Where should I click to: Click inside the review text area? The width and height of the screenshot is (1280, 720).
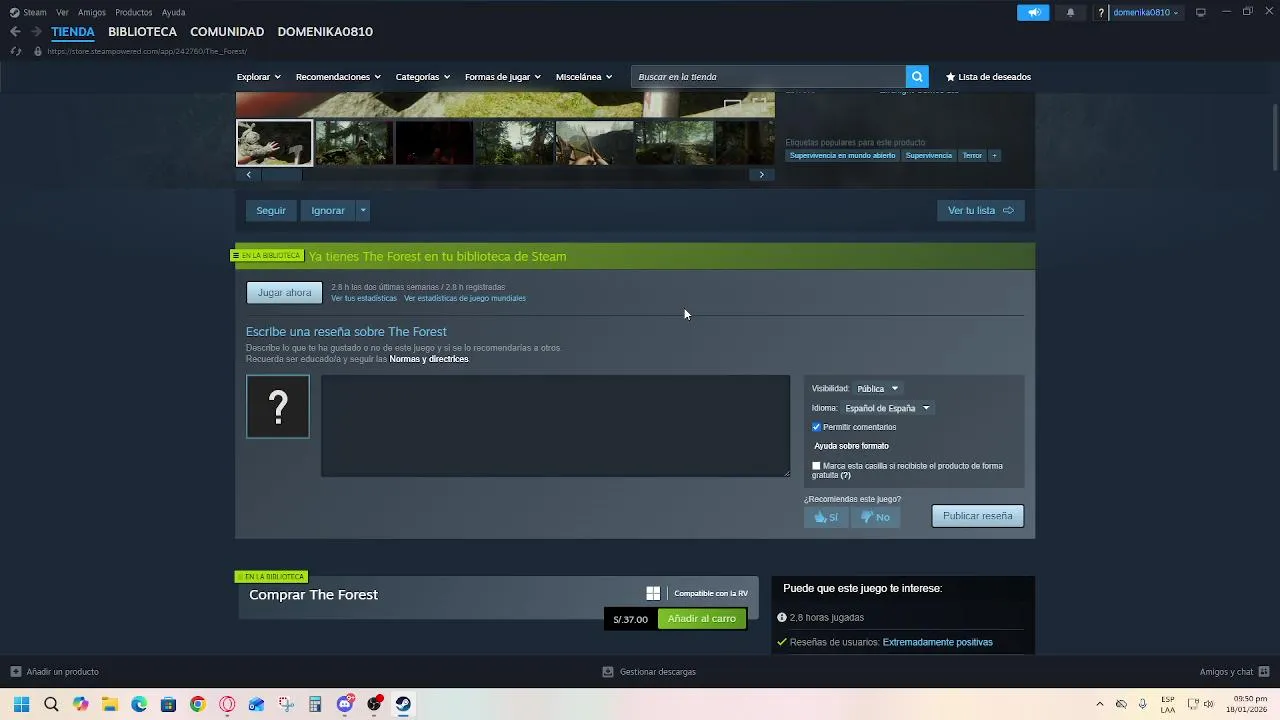coord(555,426)
